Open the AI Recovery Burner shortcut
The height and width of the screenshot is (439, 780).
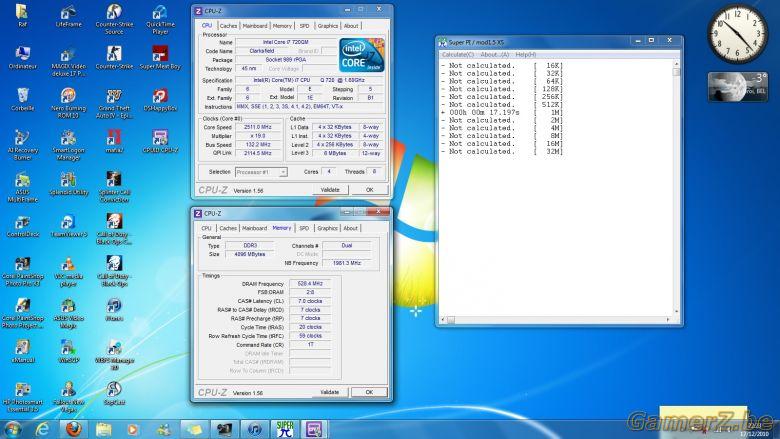22,145
